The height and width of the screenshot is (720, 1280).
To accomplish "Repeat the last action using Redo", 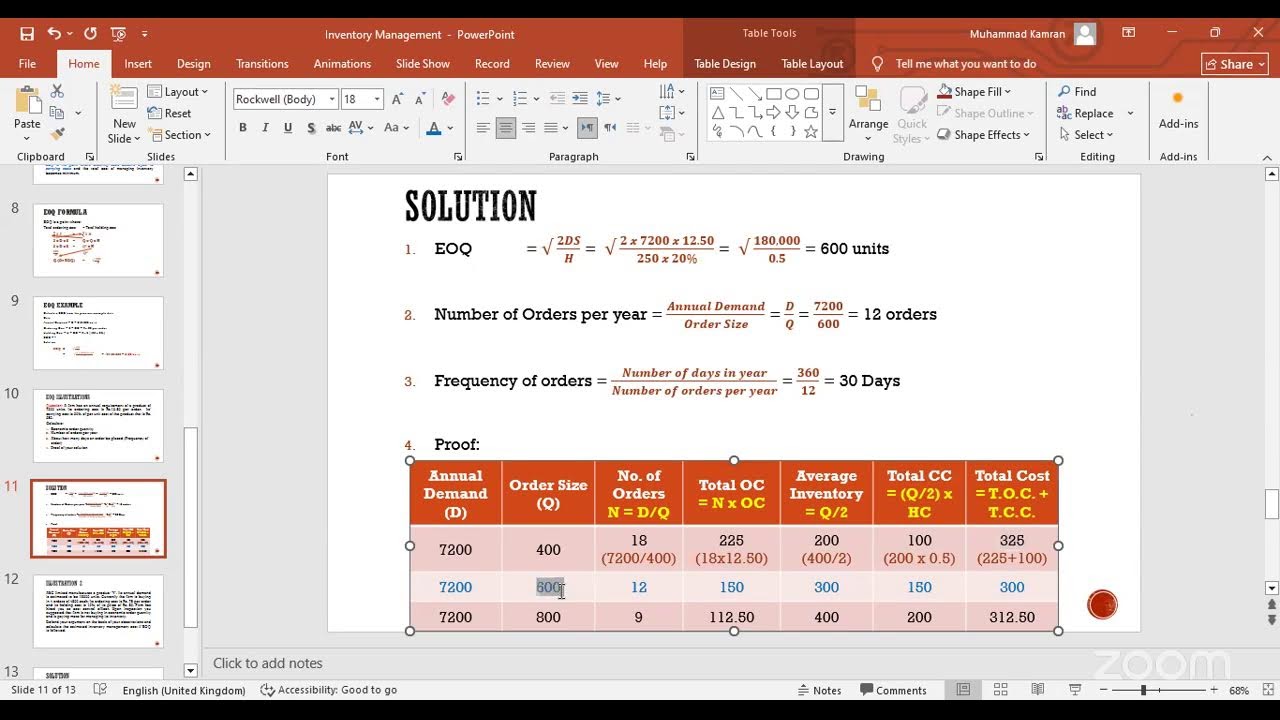I will (x=90, y=34).
